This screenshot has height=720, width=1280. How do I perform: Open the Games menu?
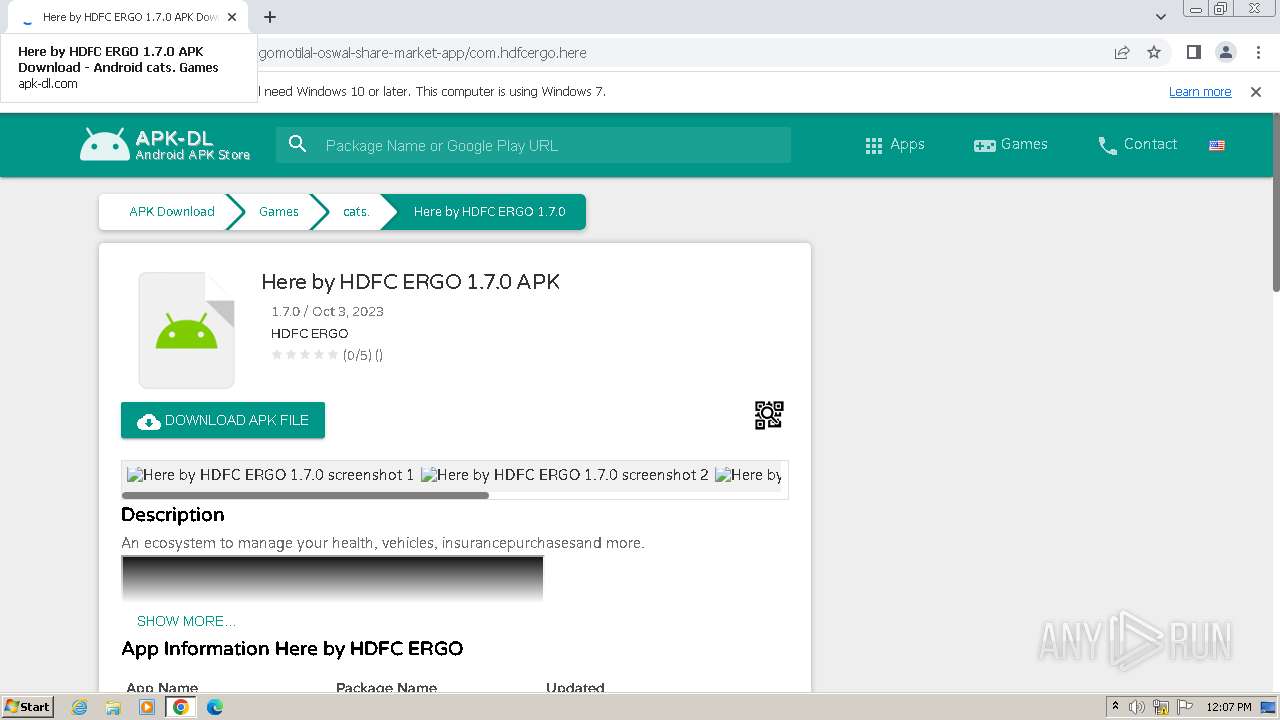coord(1011,145)
